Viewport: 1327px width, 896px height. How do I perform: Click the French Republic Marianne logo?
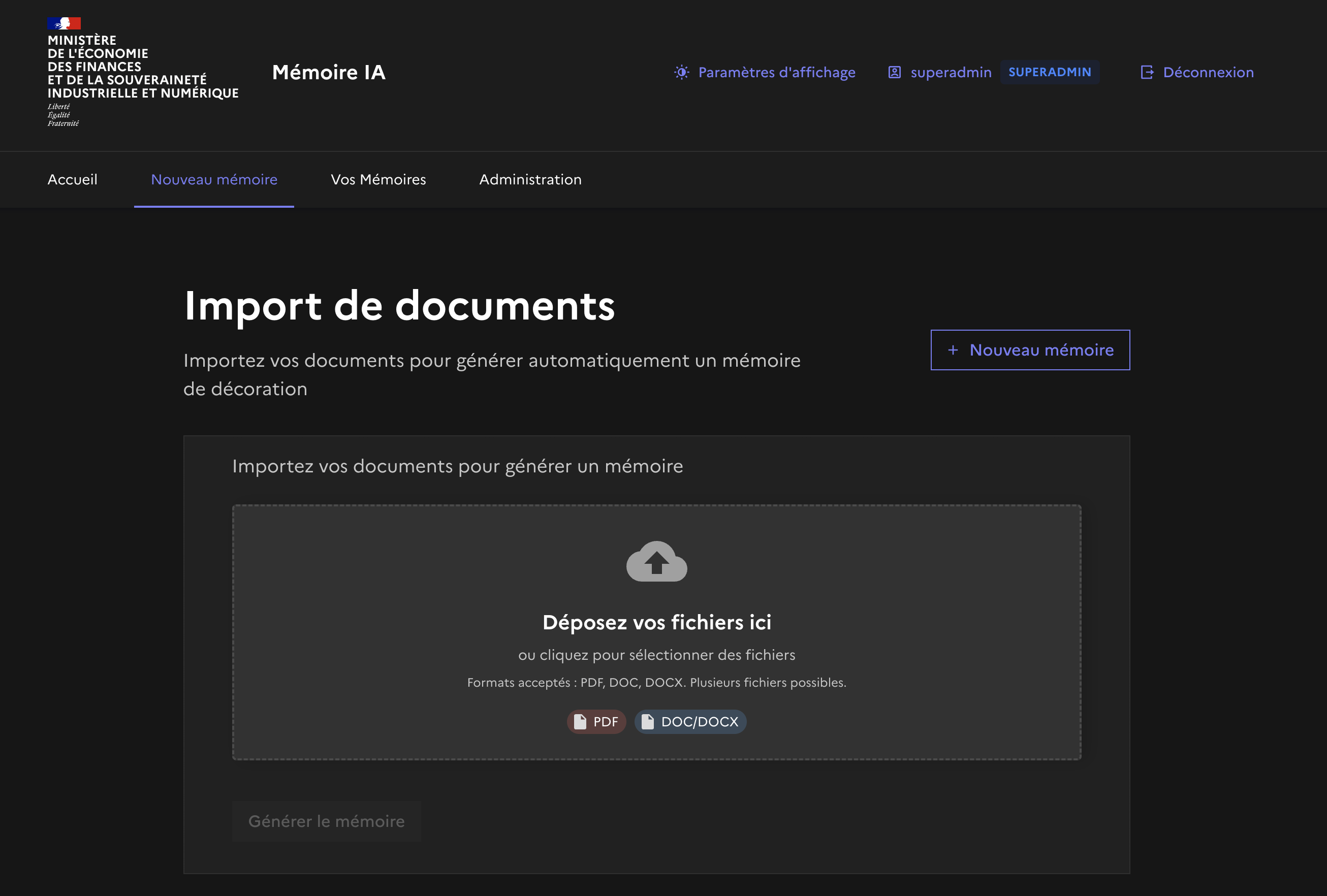point(64,23)
